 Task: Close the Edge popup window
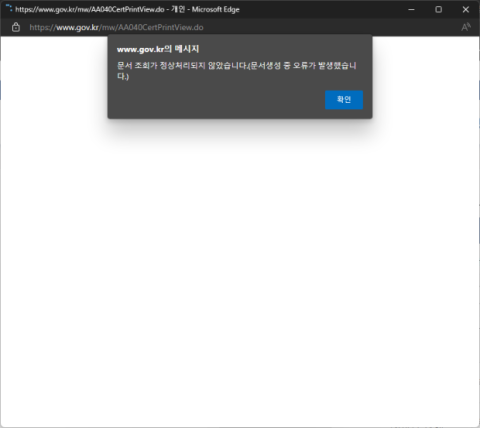click(466, 9)
